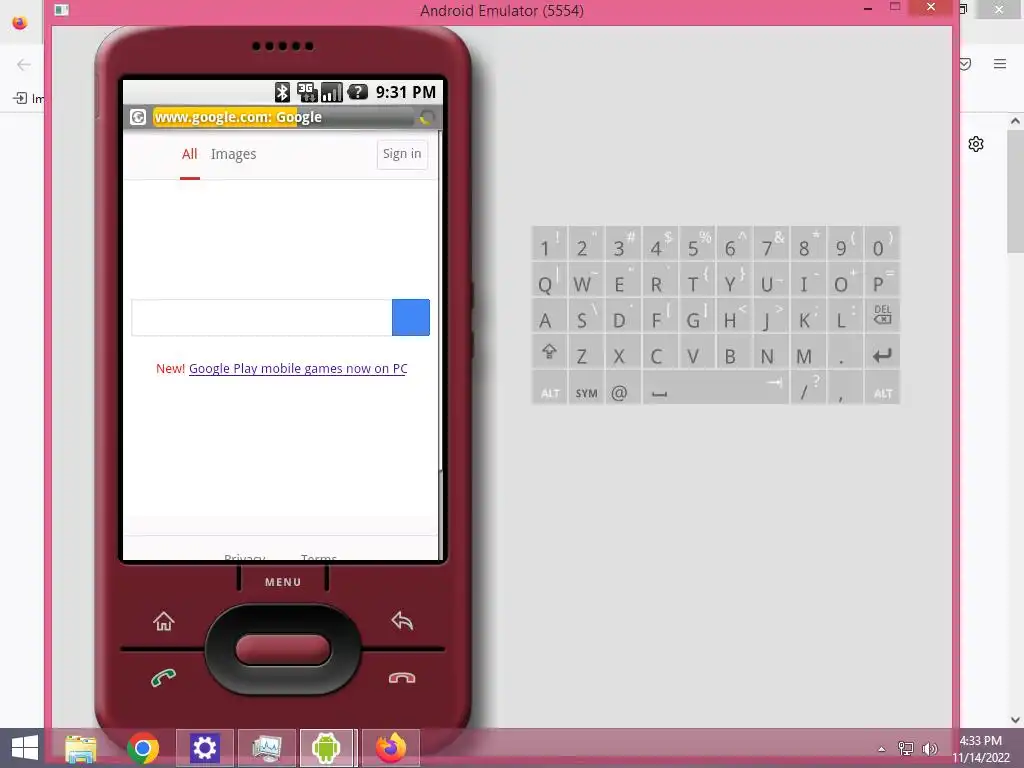Click the favicon in the browser address bar
1024x768 pixels.
(138, 117)
